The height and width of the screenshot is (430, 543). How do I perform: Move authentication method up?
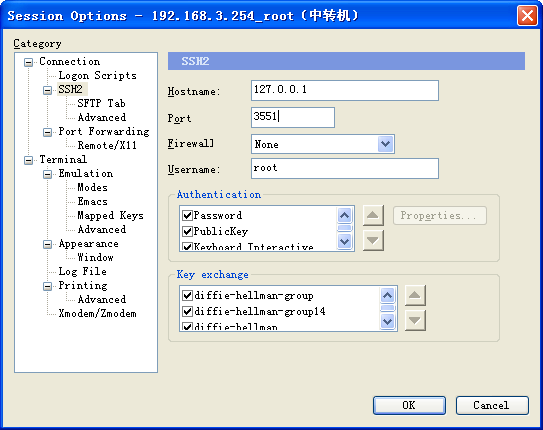[373, 215]
